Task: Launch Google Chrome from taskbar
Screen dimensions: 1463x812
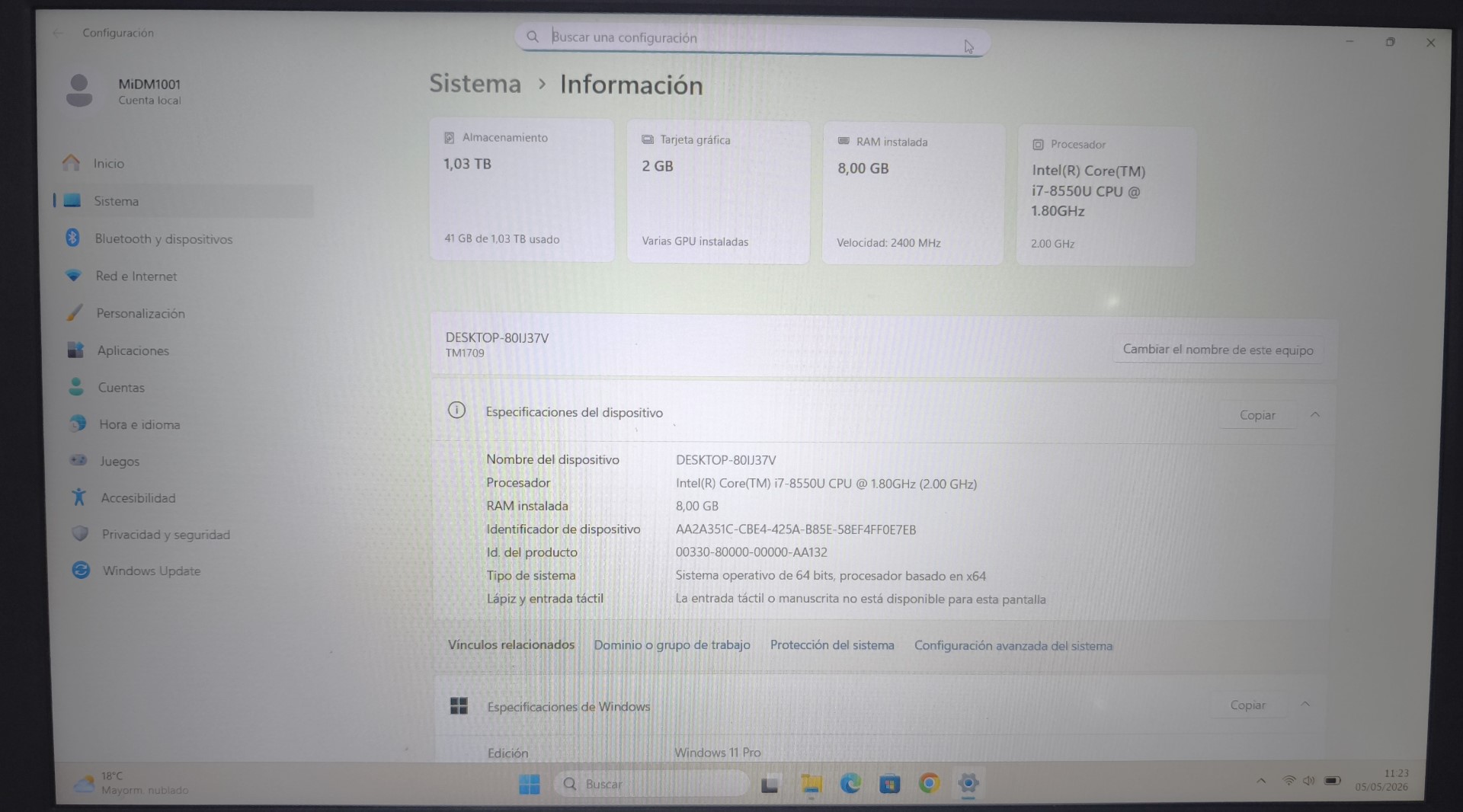Action: (x=929, y=783)
